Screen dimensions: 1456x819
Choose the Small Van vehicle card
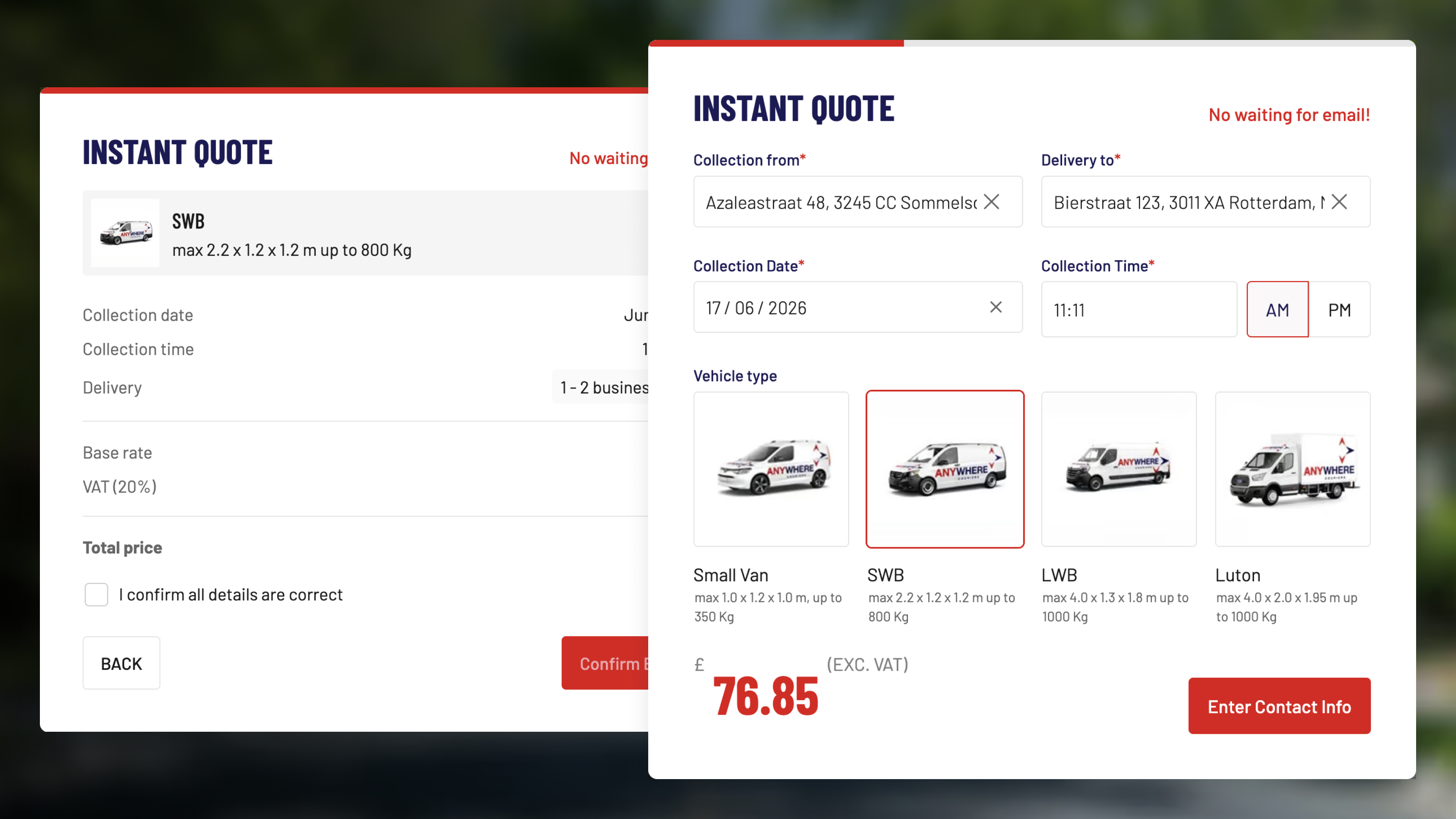point(771,469)
